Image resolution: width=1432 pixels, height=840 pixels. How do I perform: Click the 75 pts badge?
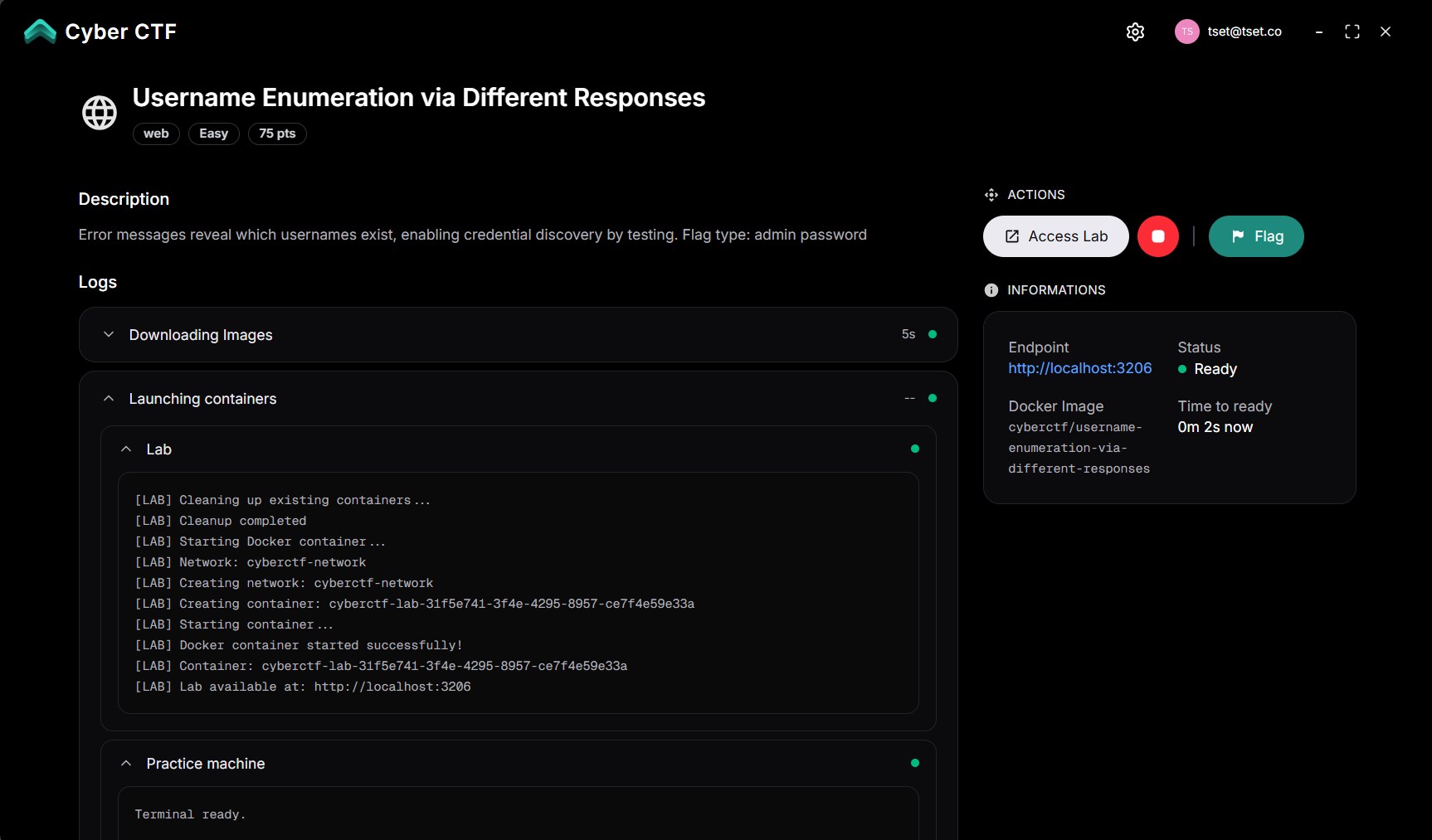point(277,134)
